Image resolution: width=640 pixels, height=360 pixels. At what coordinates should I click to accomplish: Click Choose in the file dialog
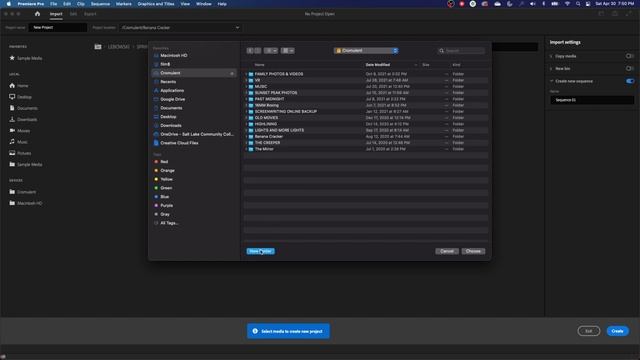[473, 251]
